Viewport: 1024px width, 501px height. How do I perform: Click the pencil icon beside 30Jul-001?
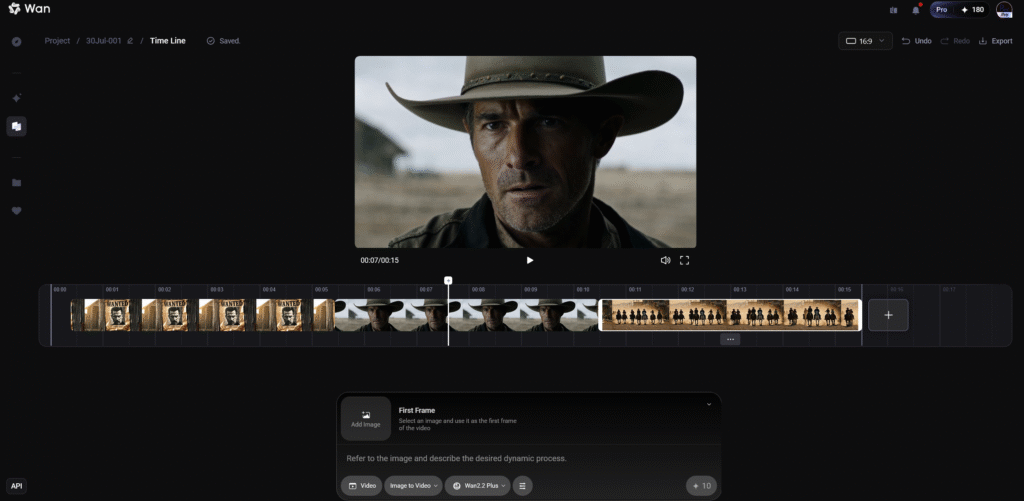130,41
